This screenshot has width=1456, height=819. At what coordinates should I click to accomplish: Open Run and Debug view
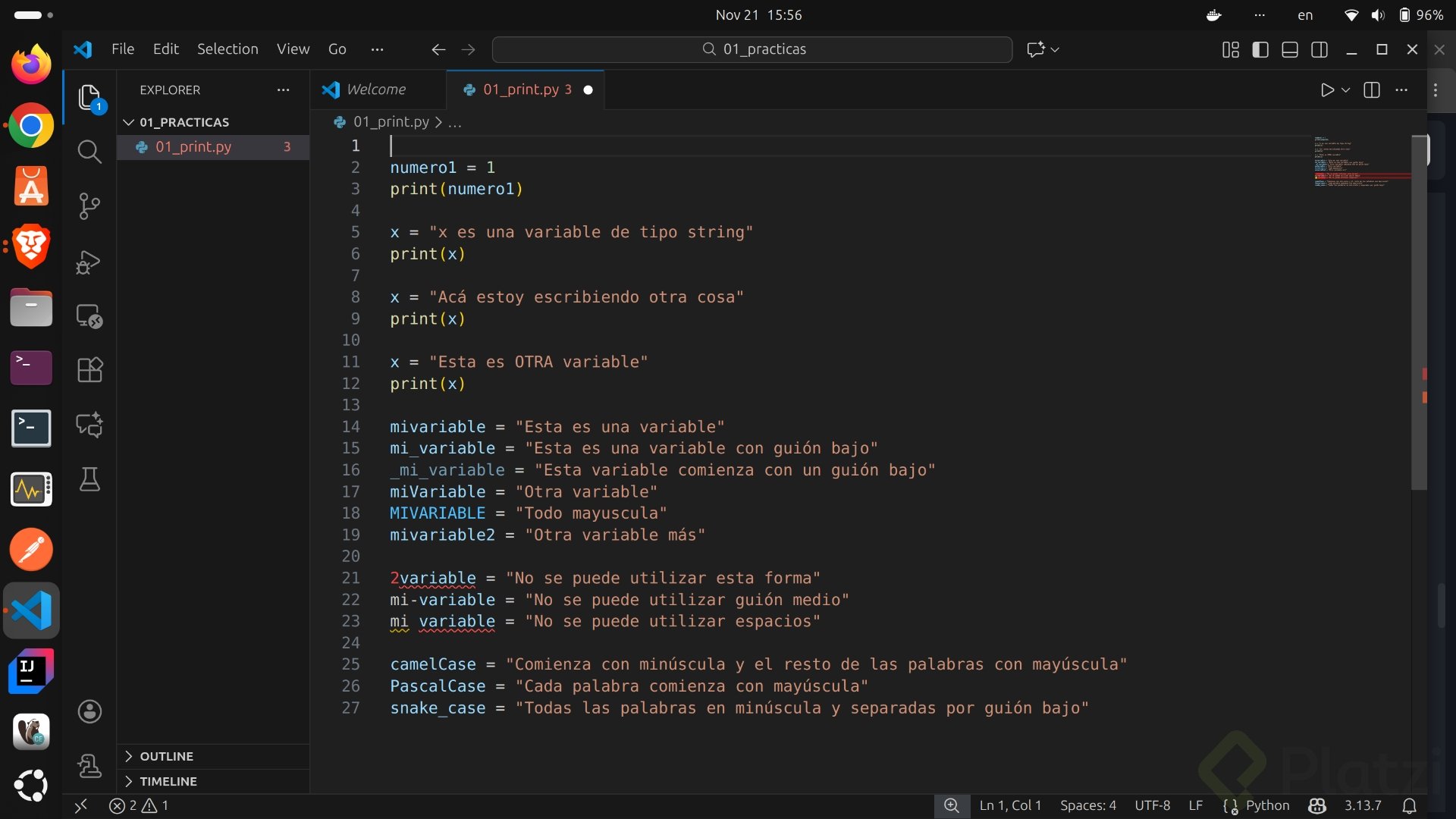pos(89,262)
